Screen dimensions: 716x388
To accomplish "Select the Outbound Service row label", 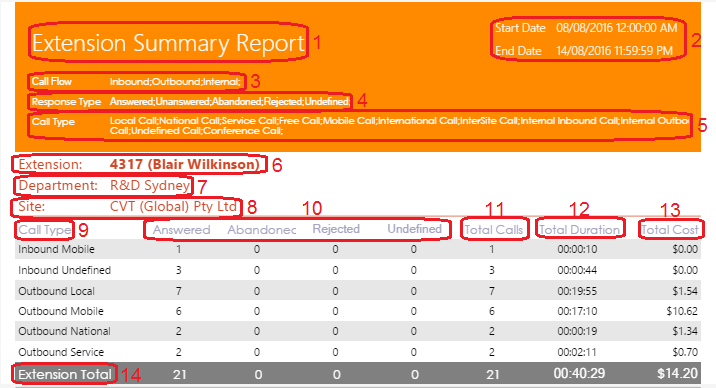I will pos(61,352).
